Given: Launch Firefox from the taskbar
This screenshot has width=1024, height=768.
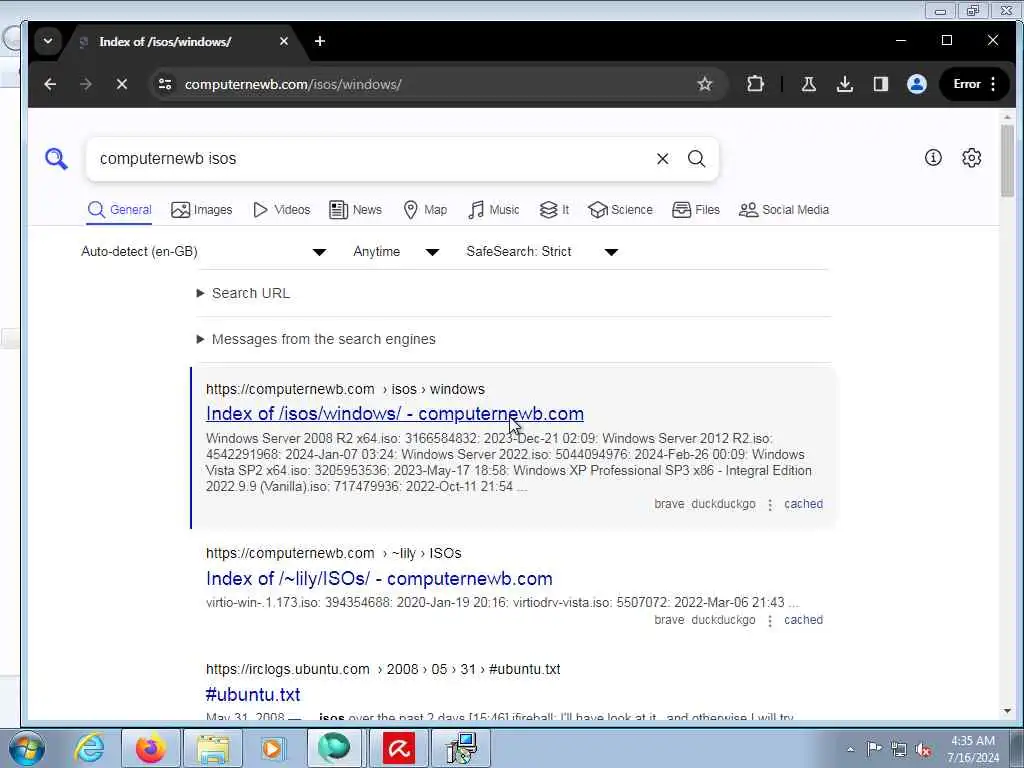Looking at the screenshot, I should 151,748.
